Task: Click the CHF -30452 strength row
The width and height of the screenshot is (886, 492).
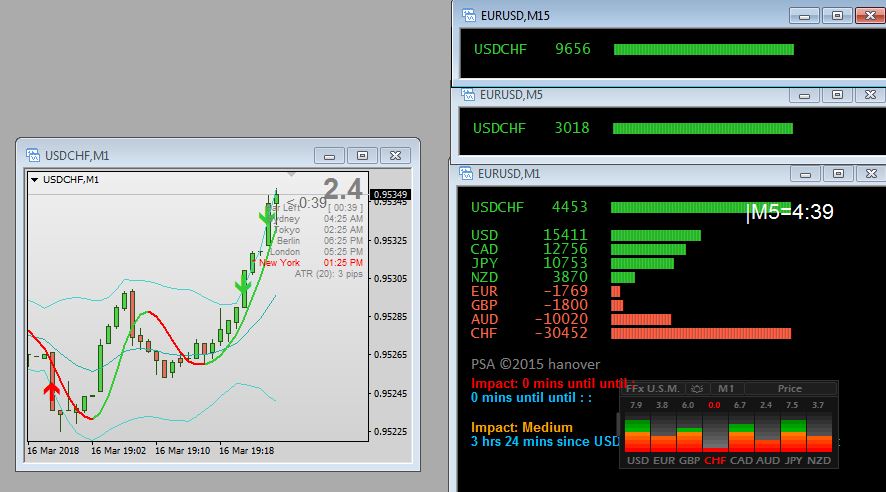Action: 631,333
